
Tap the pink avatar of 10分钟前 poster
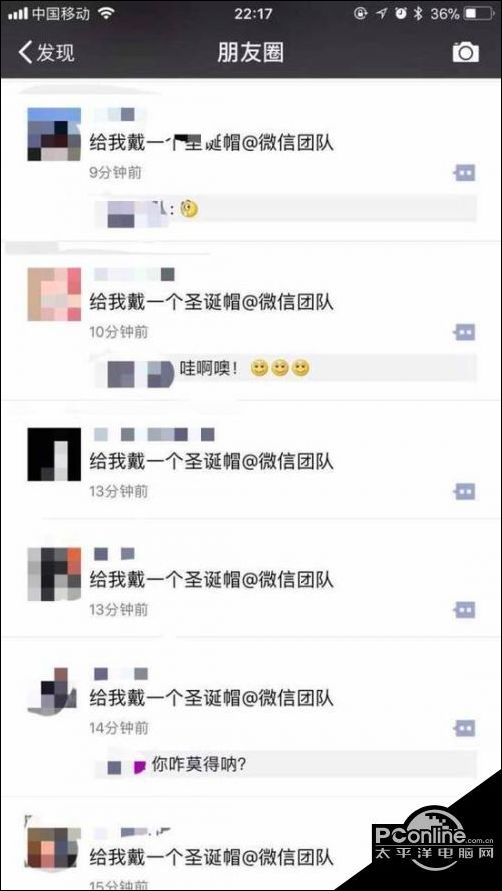pos(54,294)
